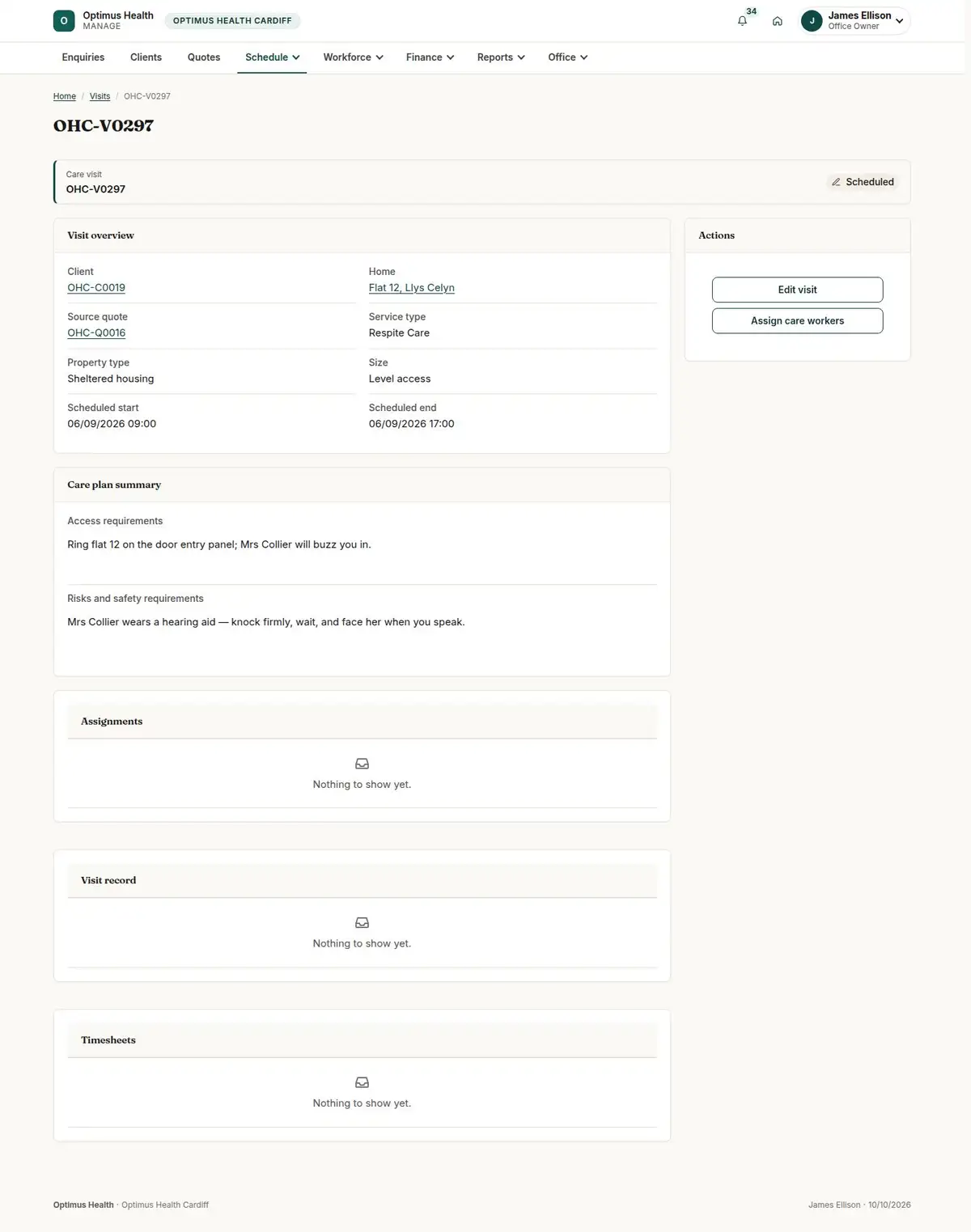This screenshot has width=971, height=1232.
Task: Open client link OHC-C0019
Action: click(x=96, y=288)
